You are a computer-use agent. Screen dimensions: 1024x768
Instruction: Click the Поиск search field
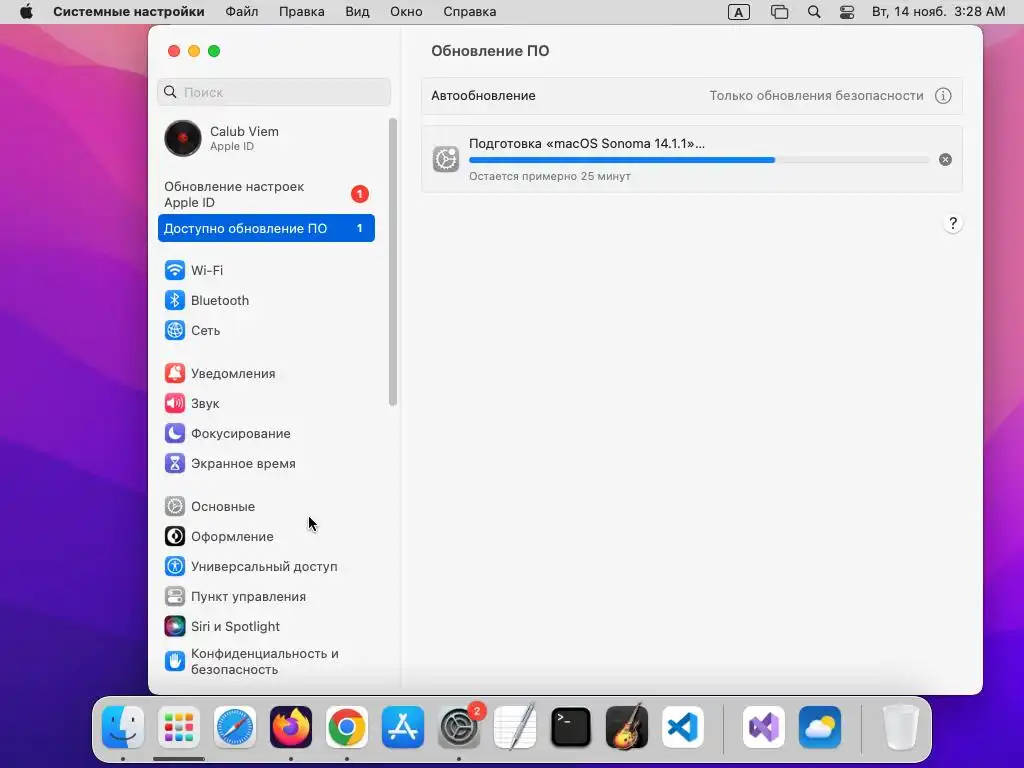click(274, 92)
